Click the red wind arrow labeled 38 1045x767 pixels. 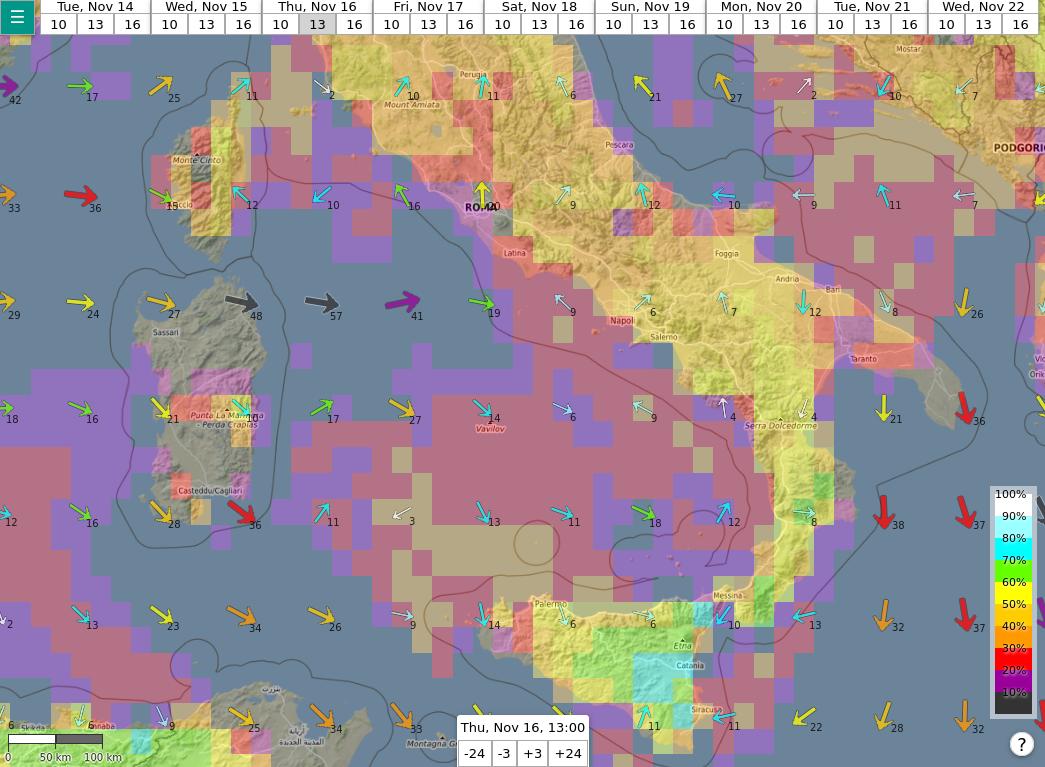(x=883, y=512)
